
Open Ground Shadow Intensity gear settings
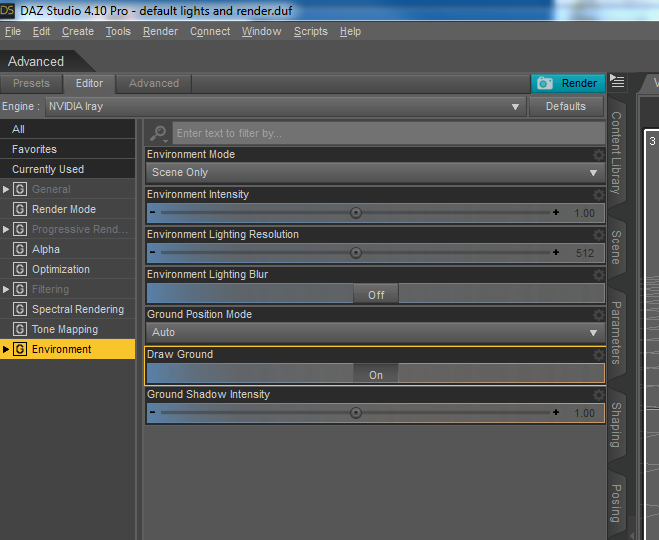(x=598, y=395)
